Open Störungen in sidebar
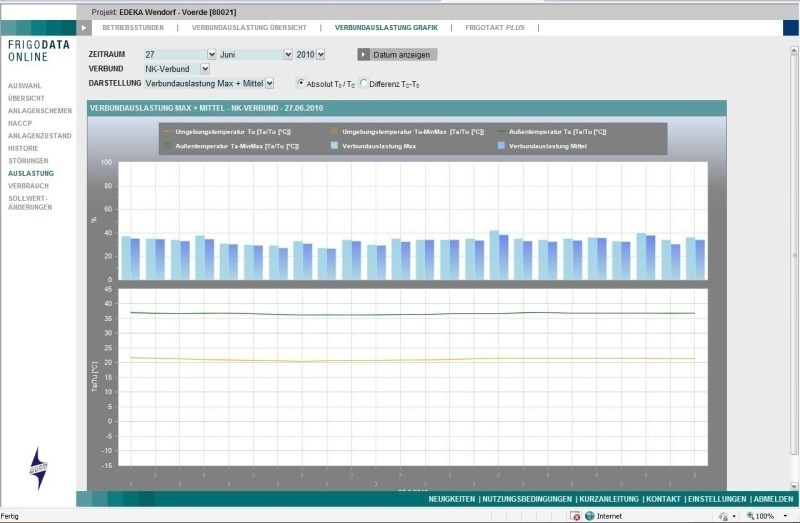This screenshot has width=800, height=523. 28,161
